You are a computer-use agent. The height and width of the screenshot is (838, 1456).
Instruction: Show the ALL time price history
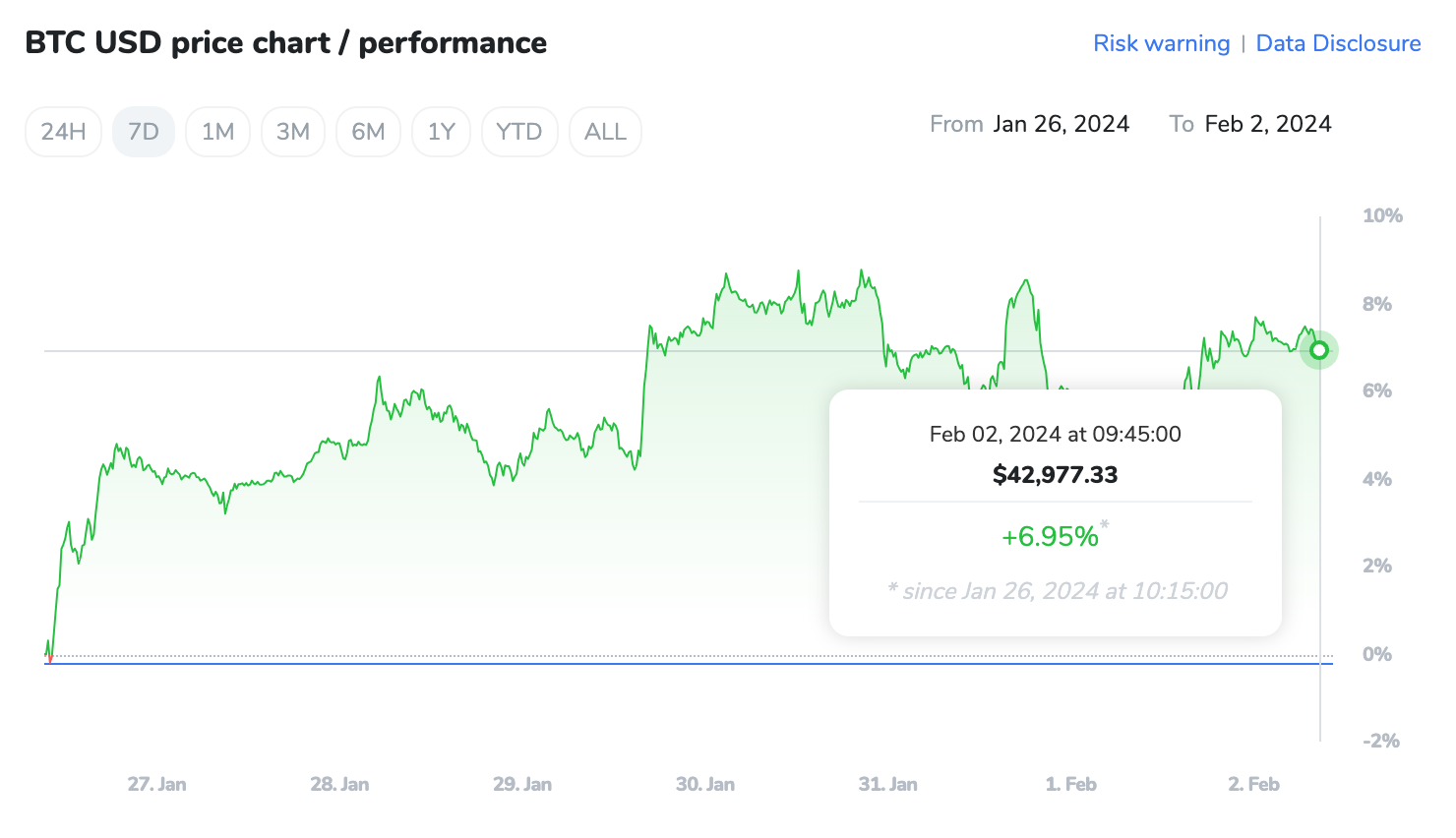pos(604,131)
